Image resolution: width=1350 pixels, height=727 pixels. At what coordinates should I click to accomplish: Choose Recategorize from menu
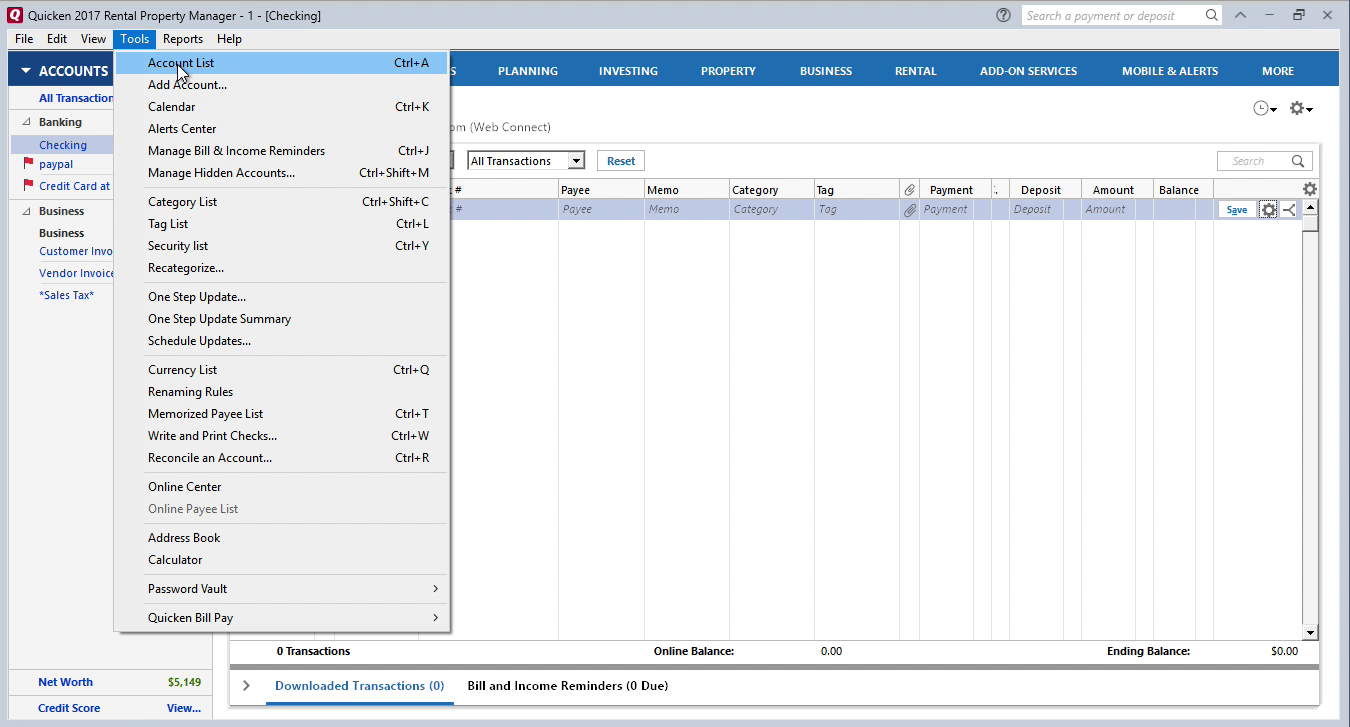tap(281, 268)
